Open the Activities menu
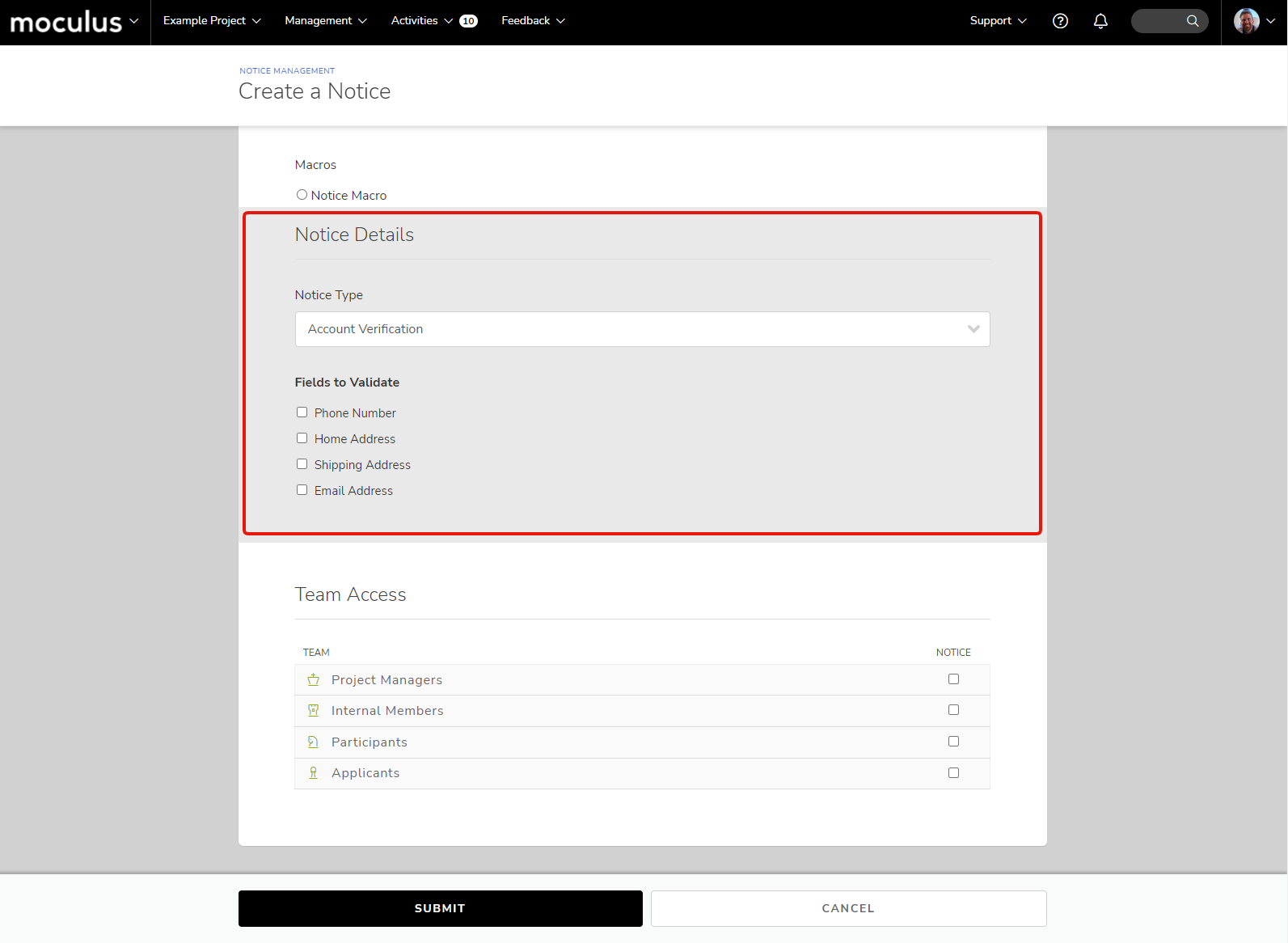Image resolution: width=1288 pixels, height=943 pixels. tap(421, 21)
